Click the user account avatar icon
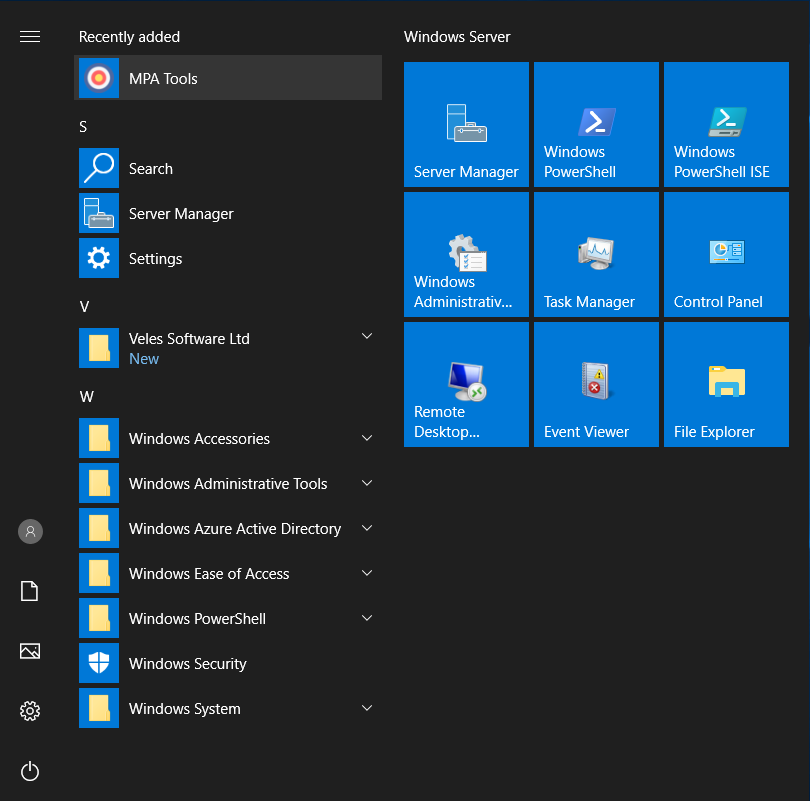The width and height of the screenshot is (810, 801). point(30,531)
